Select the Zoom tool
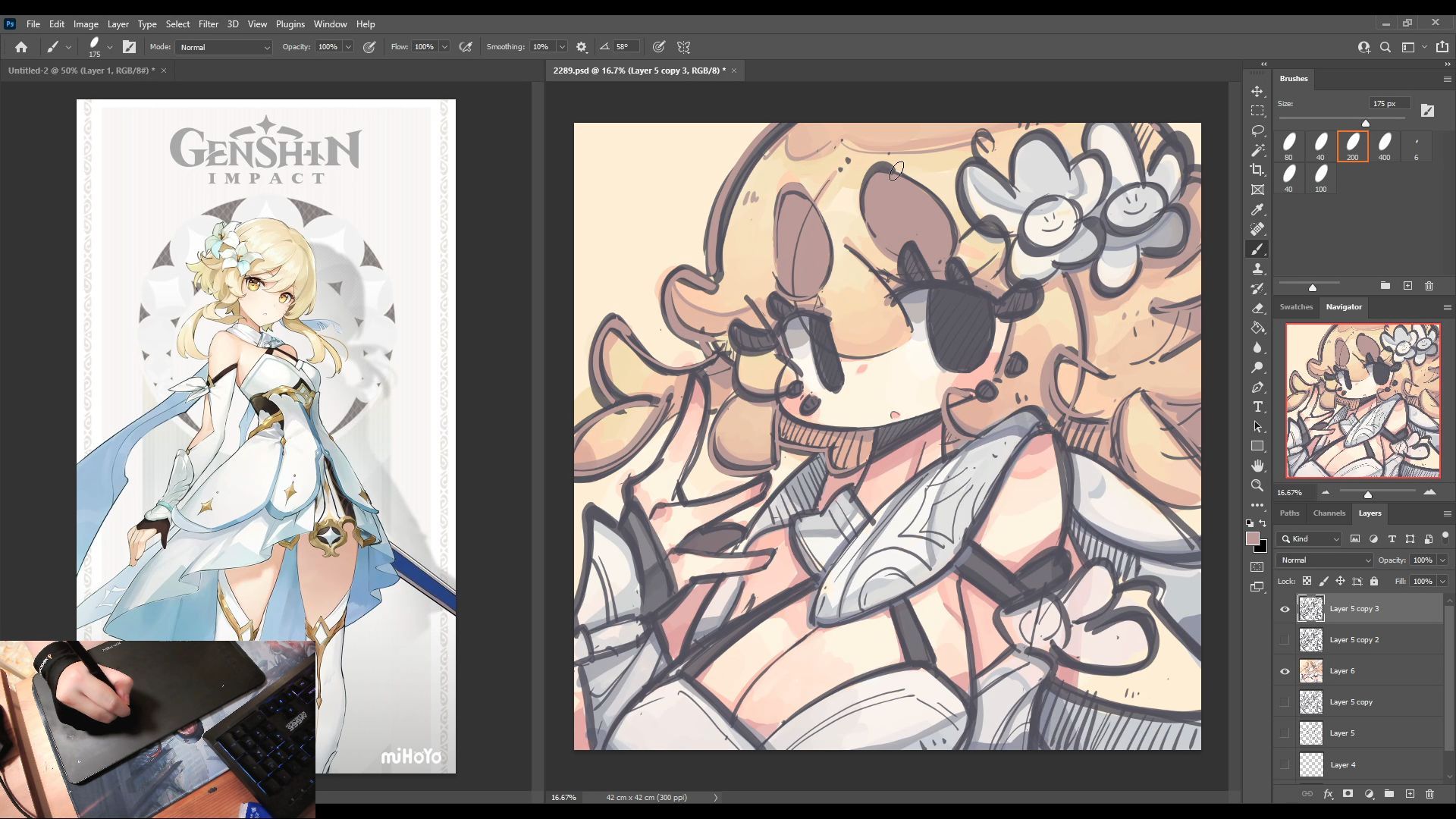Screen dimensions: 1456x819 [x=1257, y=485]
